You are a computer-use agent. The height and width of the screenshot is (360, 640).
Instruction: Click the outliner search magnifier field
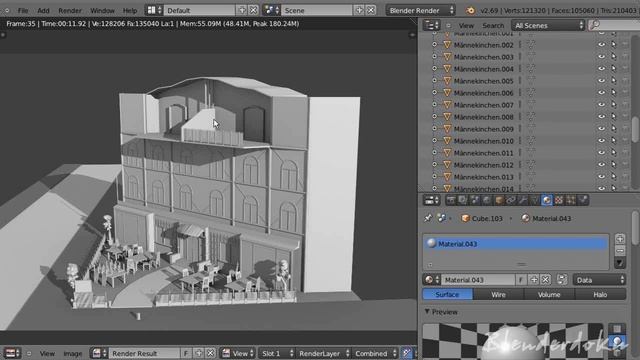click(613, 25)
